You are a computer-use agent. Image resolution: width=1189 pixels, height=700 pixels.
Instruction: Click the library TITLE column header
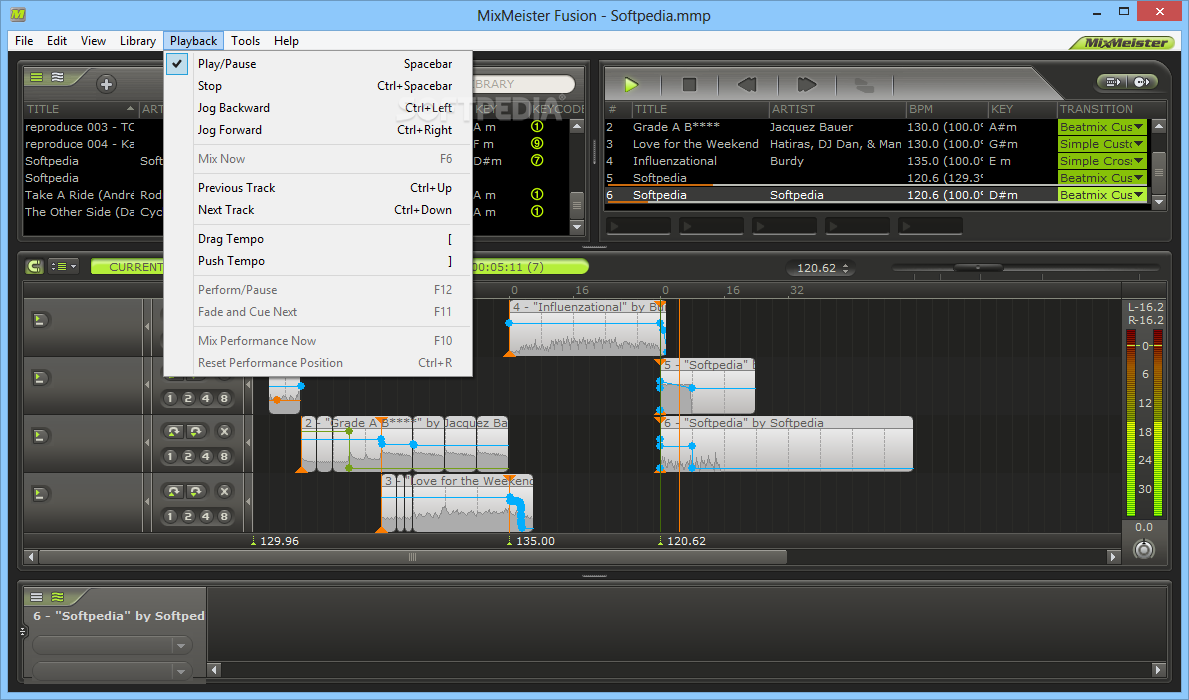pos(80,109)
